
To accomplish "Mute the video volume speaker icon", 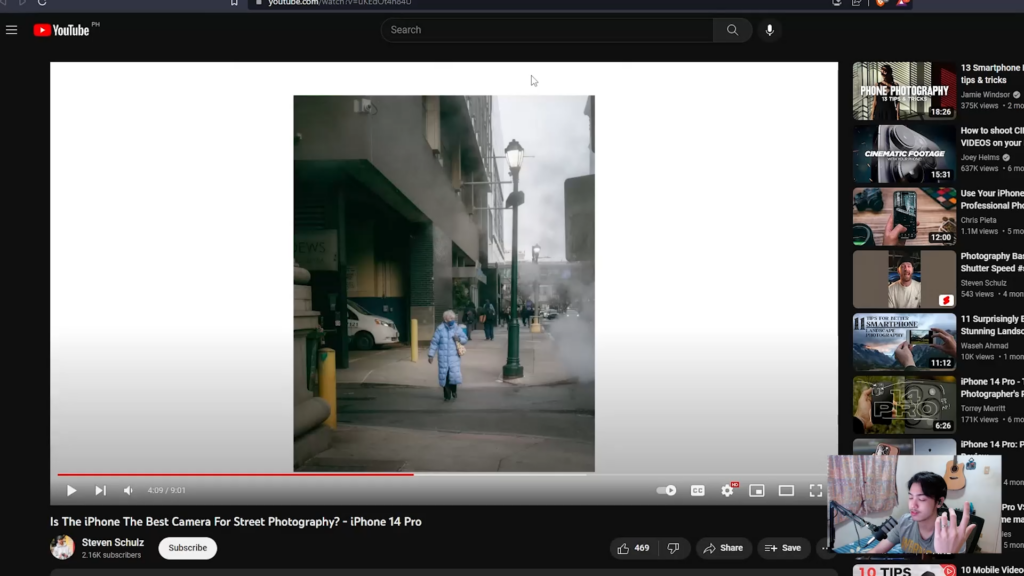I will click(x=128, y=490).
